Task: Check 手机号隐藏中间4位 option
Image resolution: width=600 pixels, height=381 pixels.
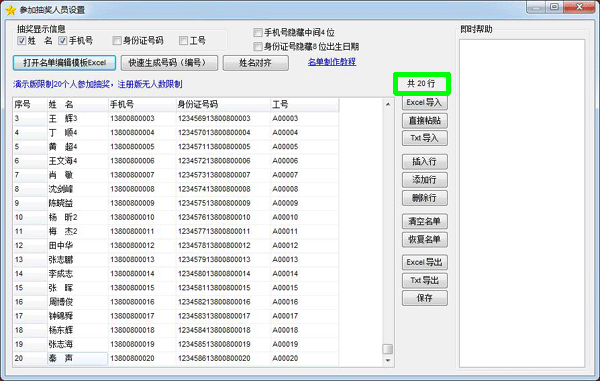Action: click(x=258, y=33)
